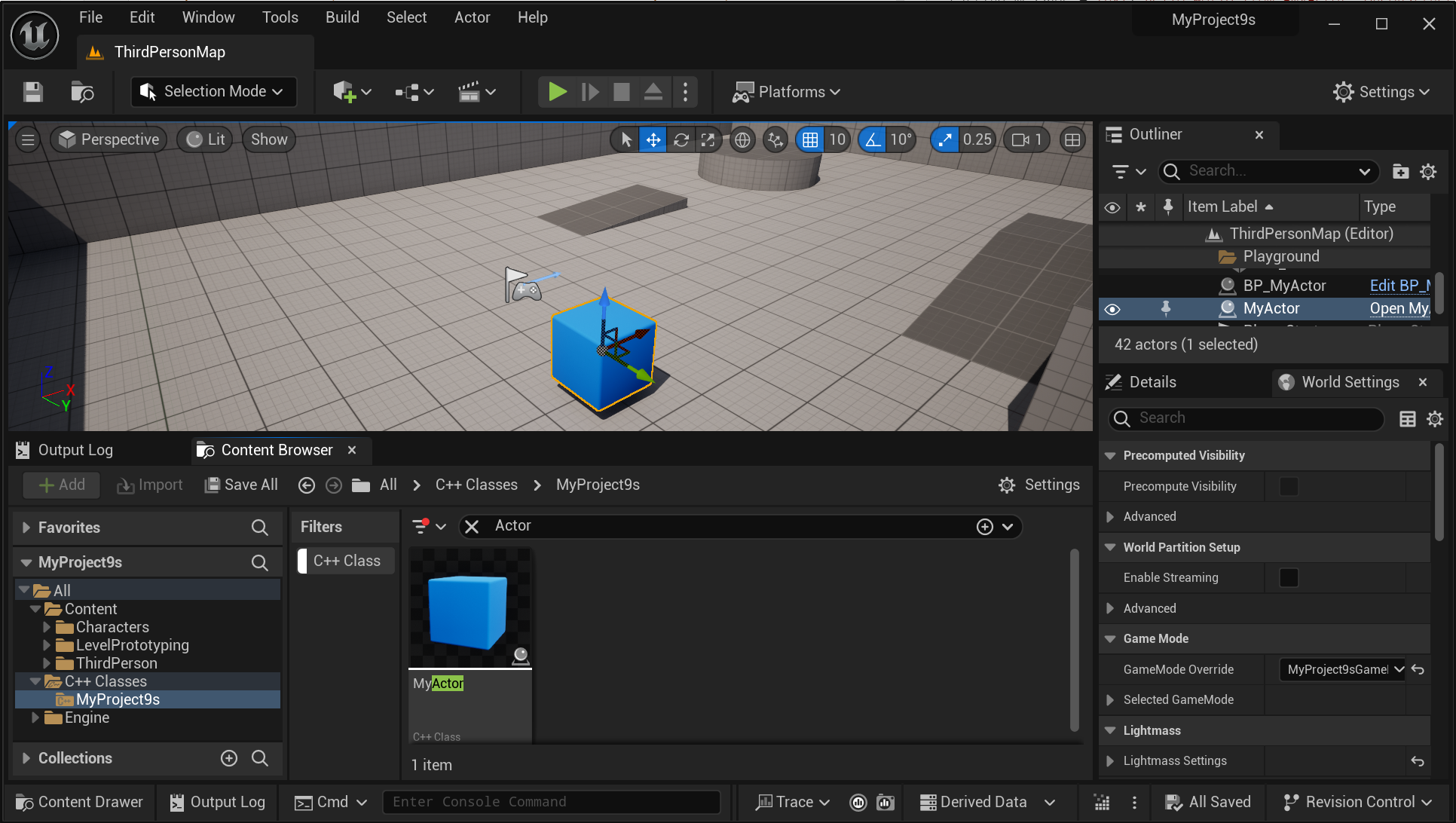Open the viewport layout options icon

click(1072, 139)
